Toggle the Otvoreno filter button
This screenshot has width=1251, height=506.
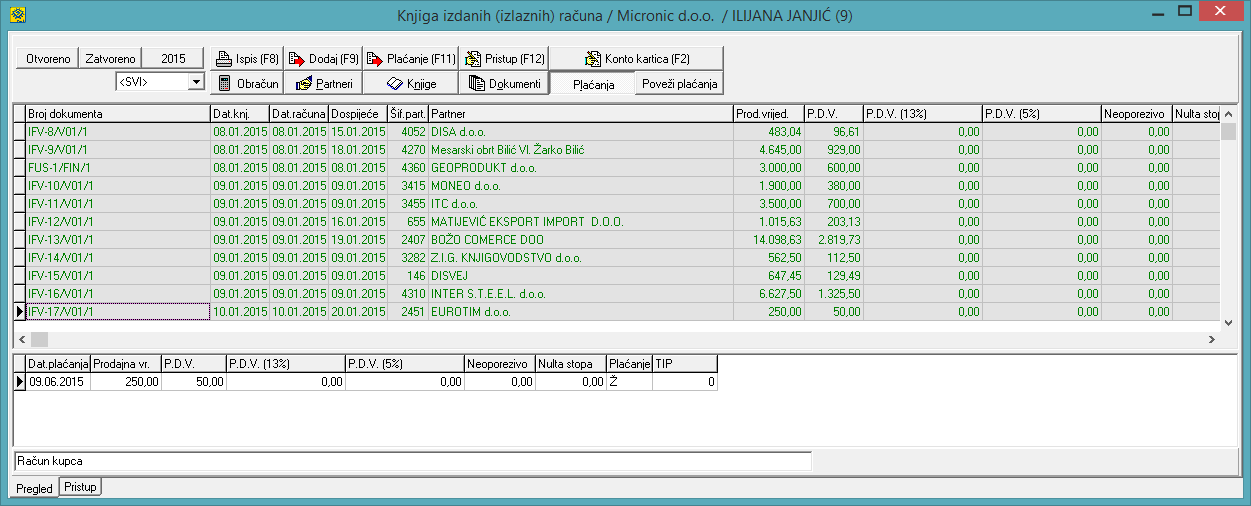click(48, 59)
